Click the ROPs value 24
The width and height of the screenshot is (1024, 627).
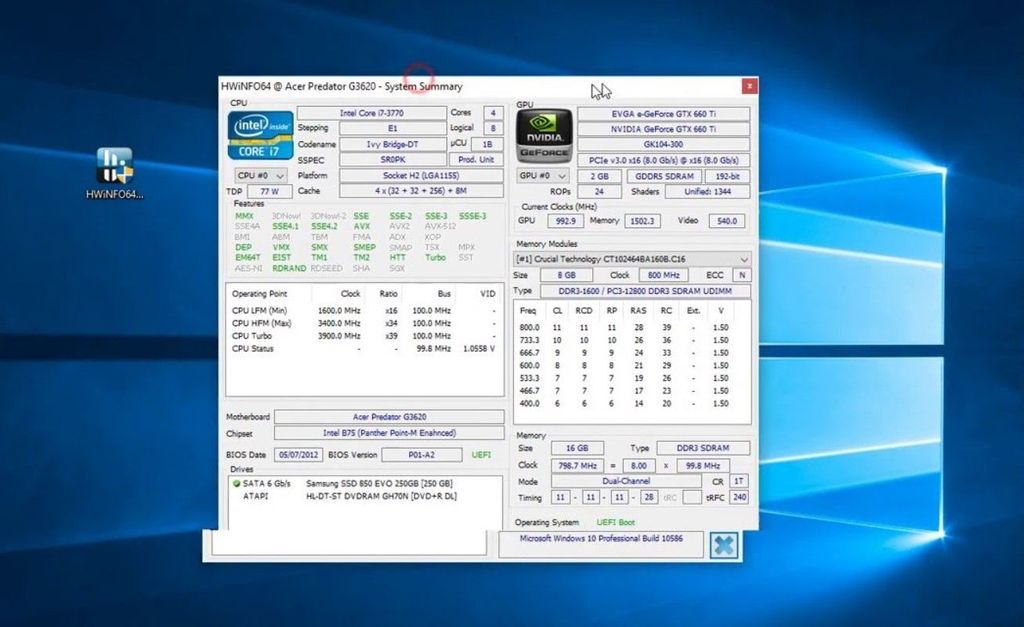coord(600,192)
